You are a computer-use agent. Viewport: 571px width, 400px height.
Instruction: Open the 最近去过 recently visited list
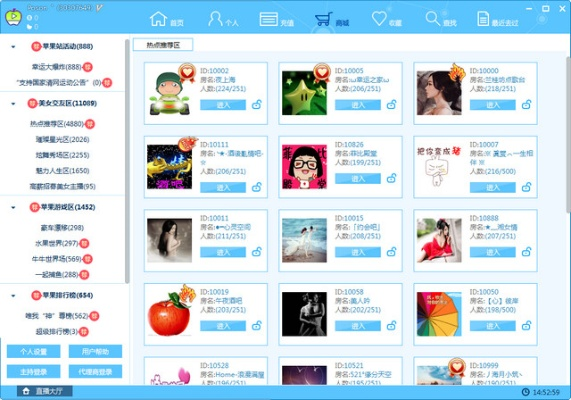pyautogui.click(x=497, y=20)
